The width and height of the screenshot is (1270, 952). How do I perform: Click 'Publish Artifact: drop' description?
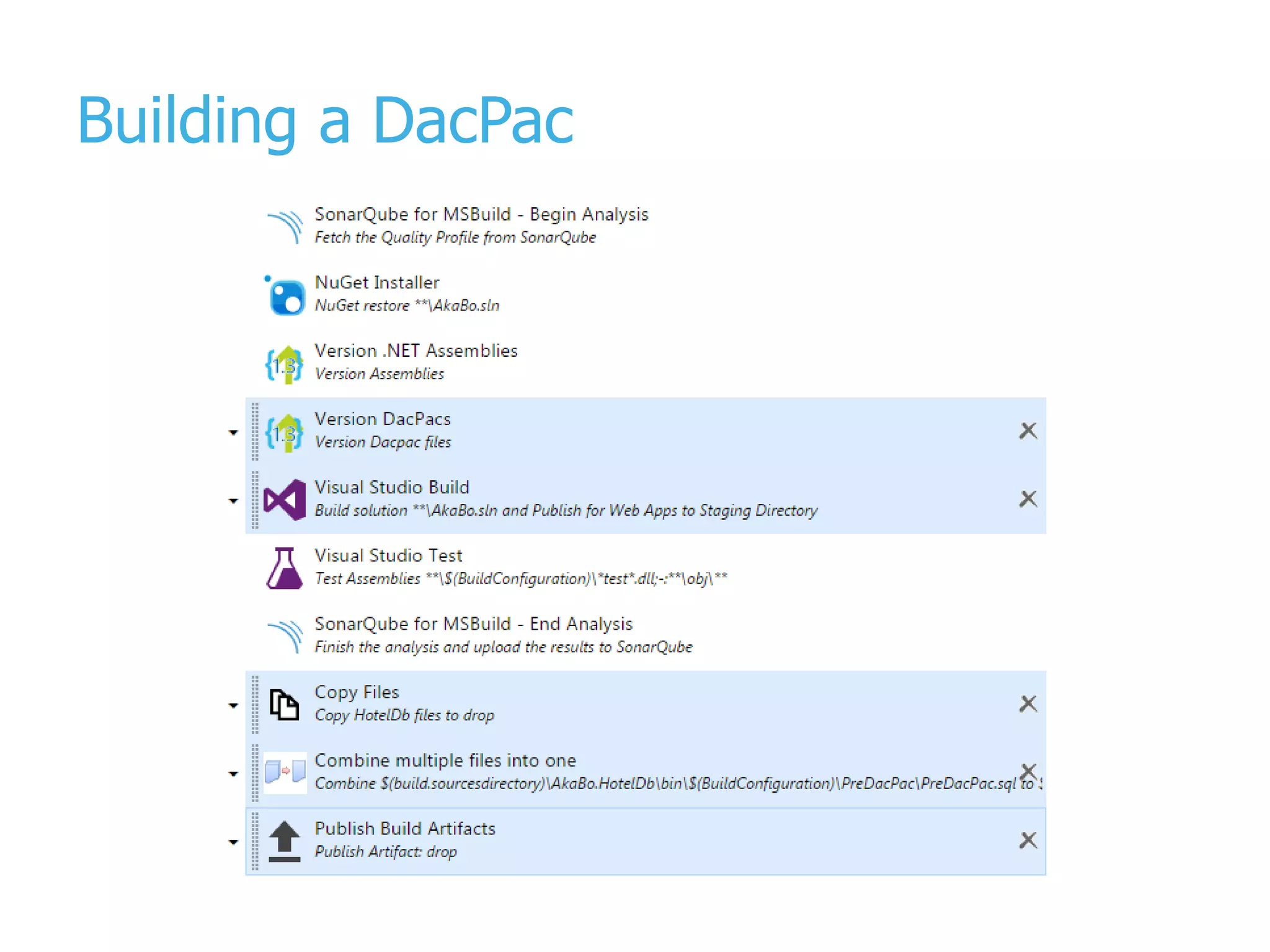(x=386, y=852)
